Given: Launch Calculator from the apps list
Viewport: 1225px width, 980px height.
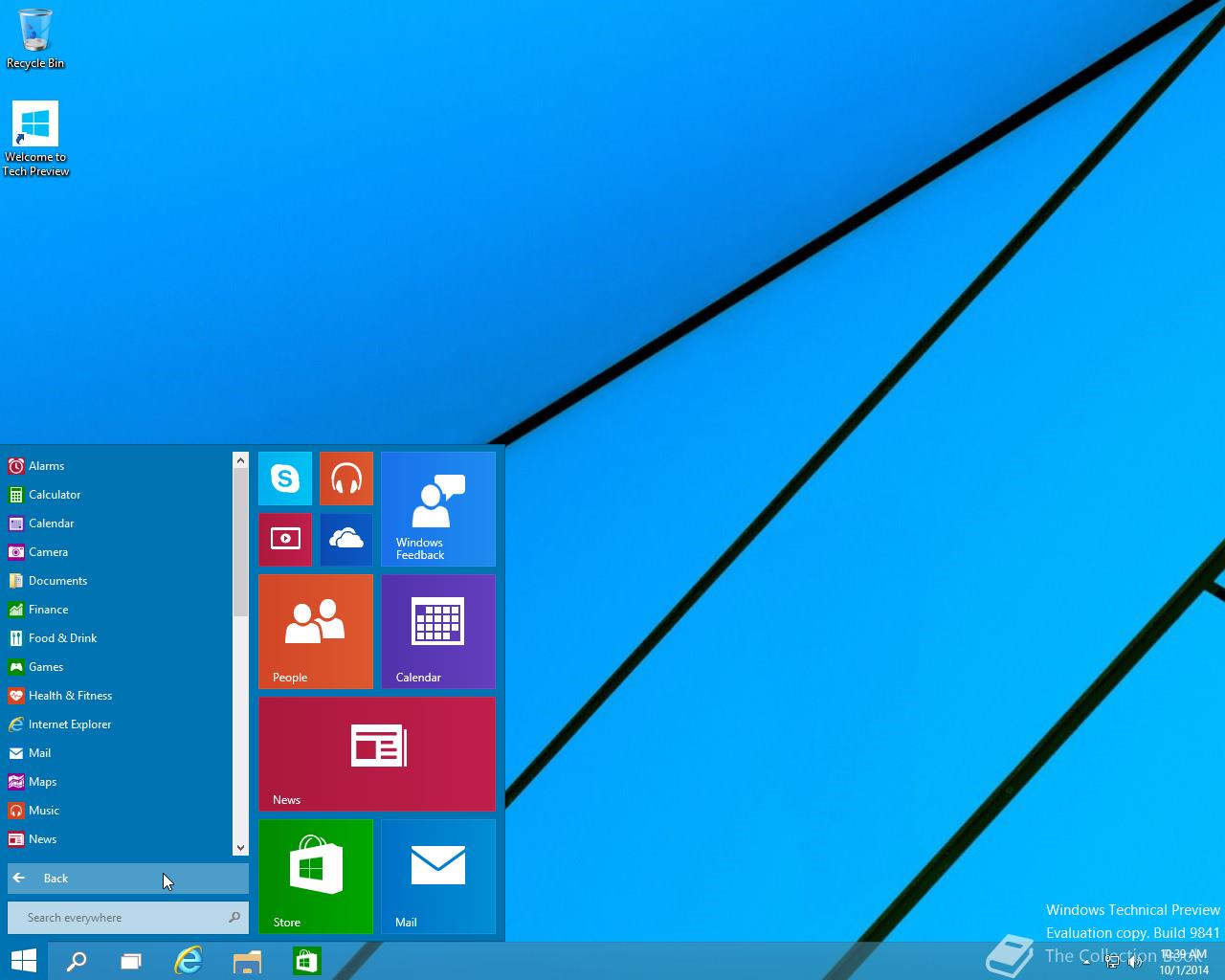Looking at the screenshot, I should pyautogui.click(x=118, y=495).
